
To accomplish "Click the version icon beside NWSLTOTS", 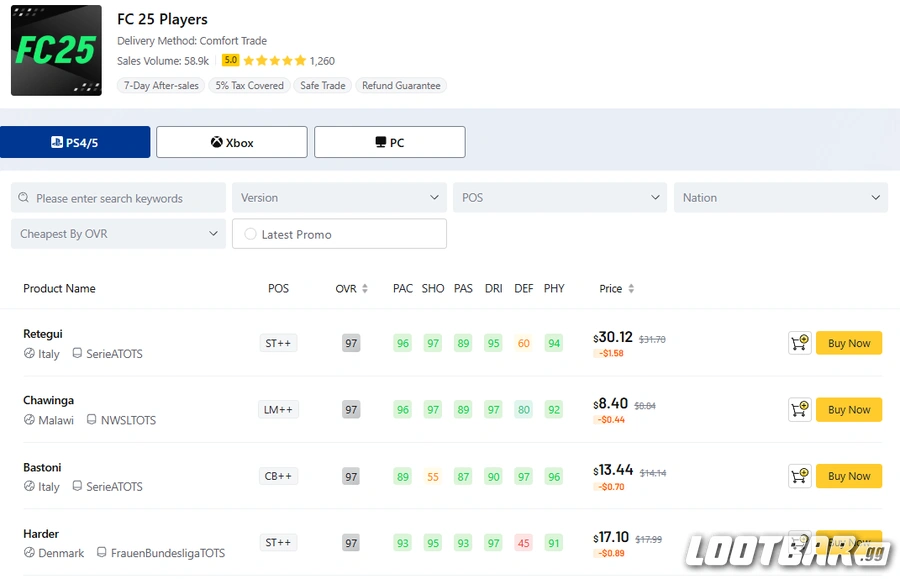I will (91, 419).
